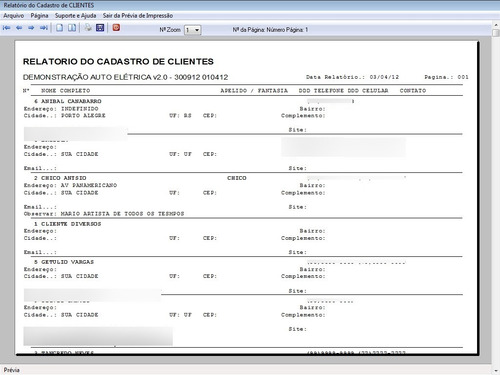Open the Suporte e Ajuda menu
This screenshot has height=375, width=500.
click(x=75, y=16)
